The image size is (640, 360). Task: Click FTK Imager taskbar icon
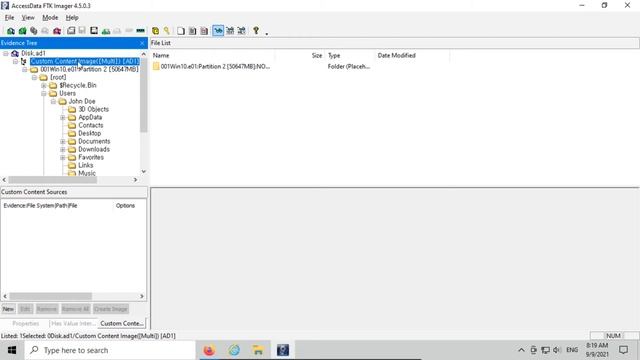pos(282,350)
